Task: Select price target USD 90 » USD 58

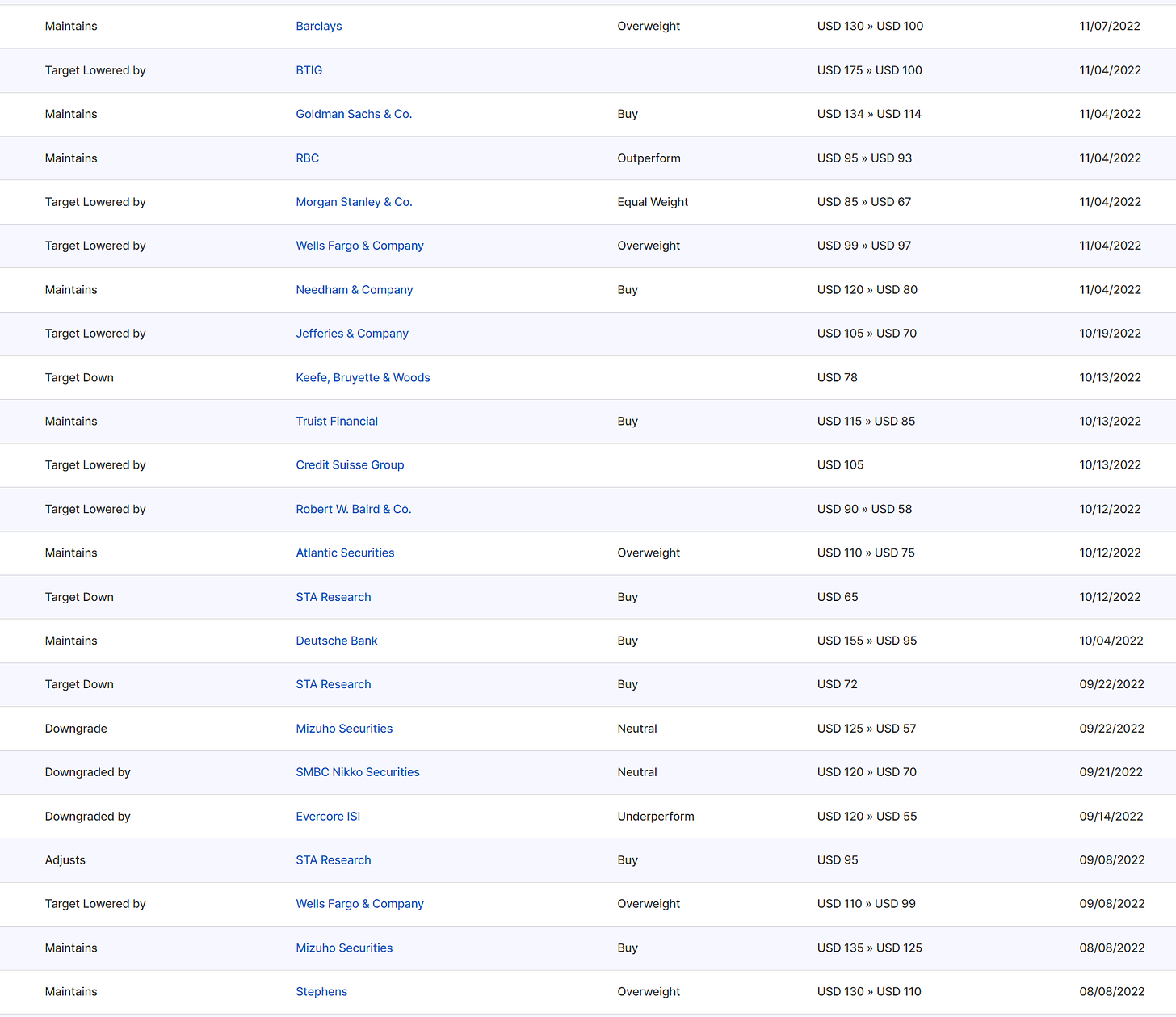Action: (864, 509)
